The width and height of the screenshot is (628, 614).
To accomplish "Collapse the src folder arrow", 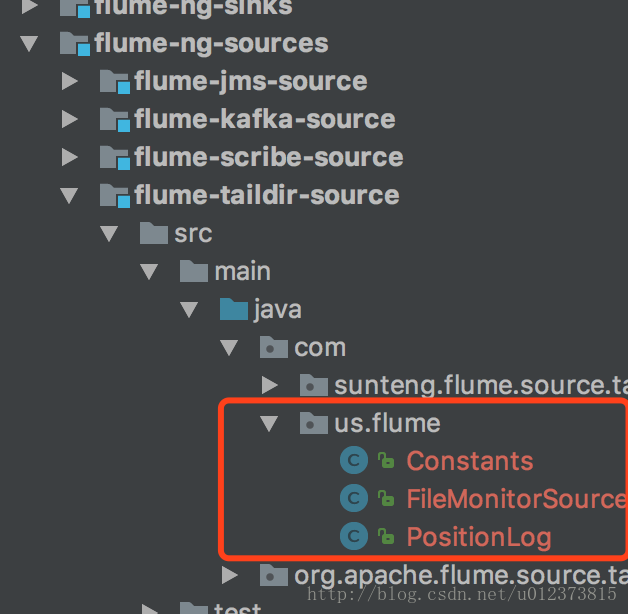I will (x=109, y=234).
